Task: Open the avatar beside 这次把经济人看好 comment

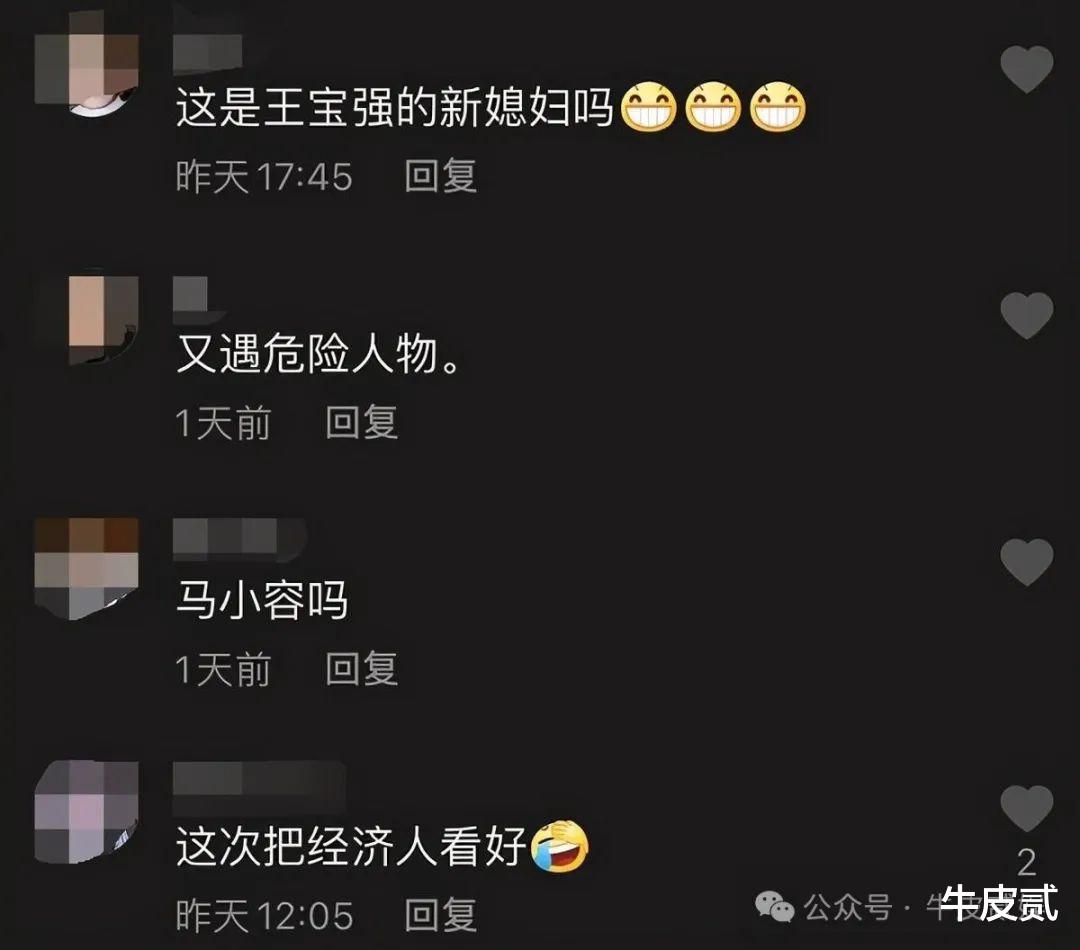Action: 87,812
